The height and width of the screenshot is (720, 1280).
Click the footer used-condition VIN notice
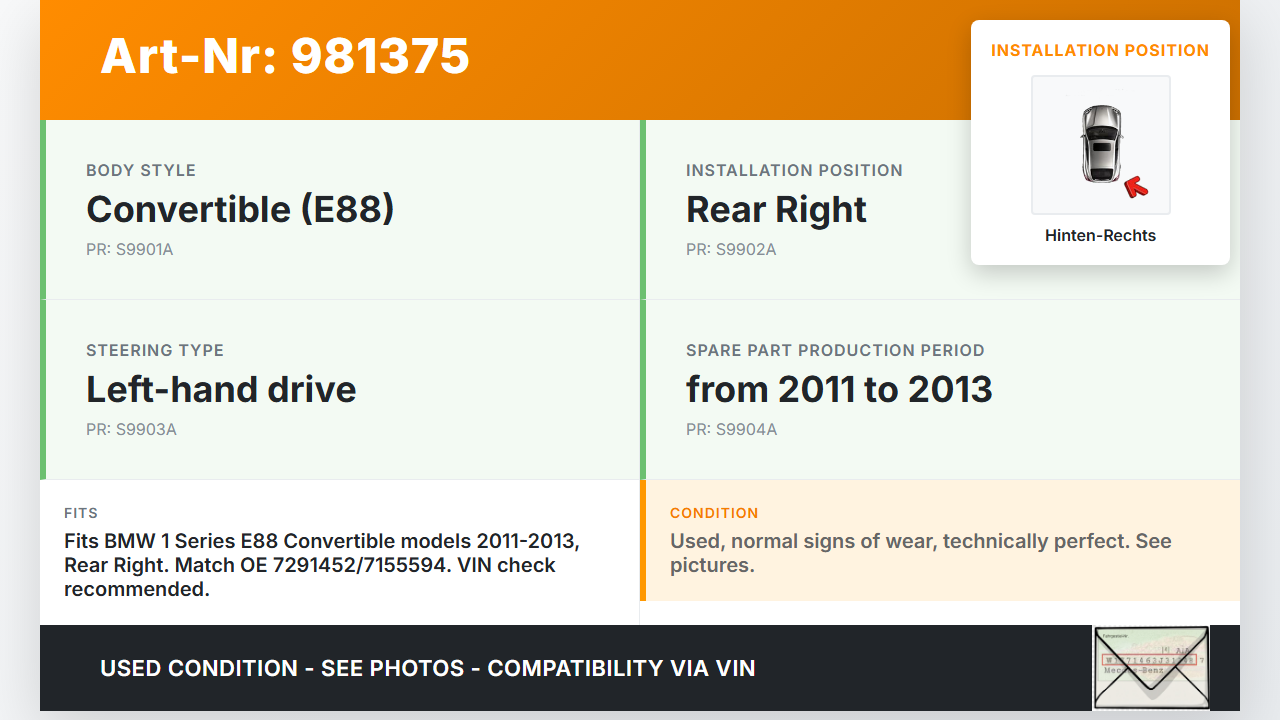[428, 668]
